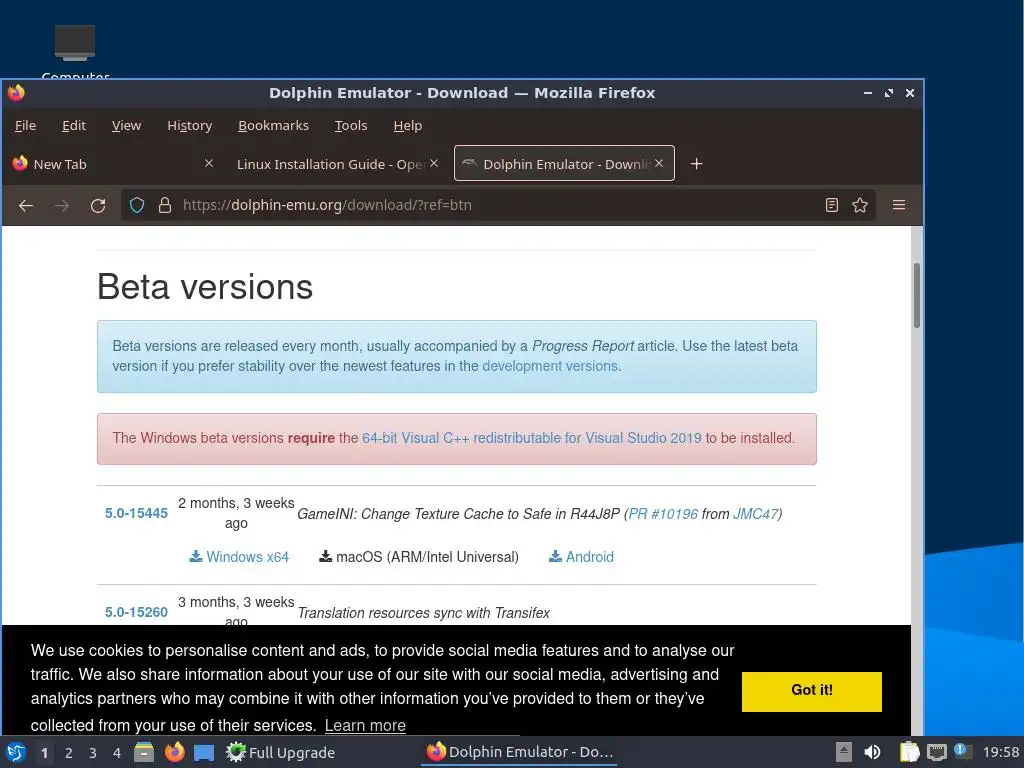This screenshot has height=768, width=1024.
Task: Switch to virtual desktop 3
Action: point(93,753)
